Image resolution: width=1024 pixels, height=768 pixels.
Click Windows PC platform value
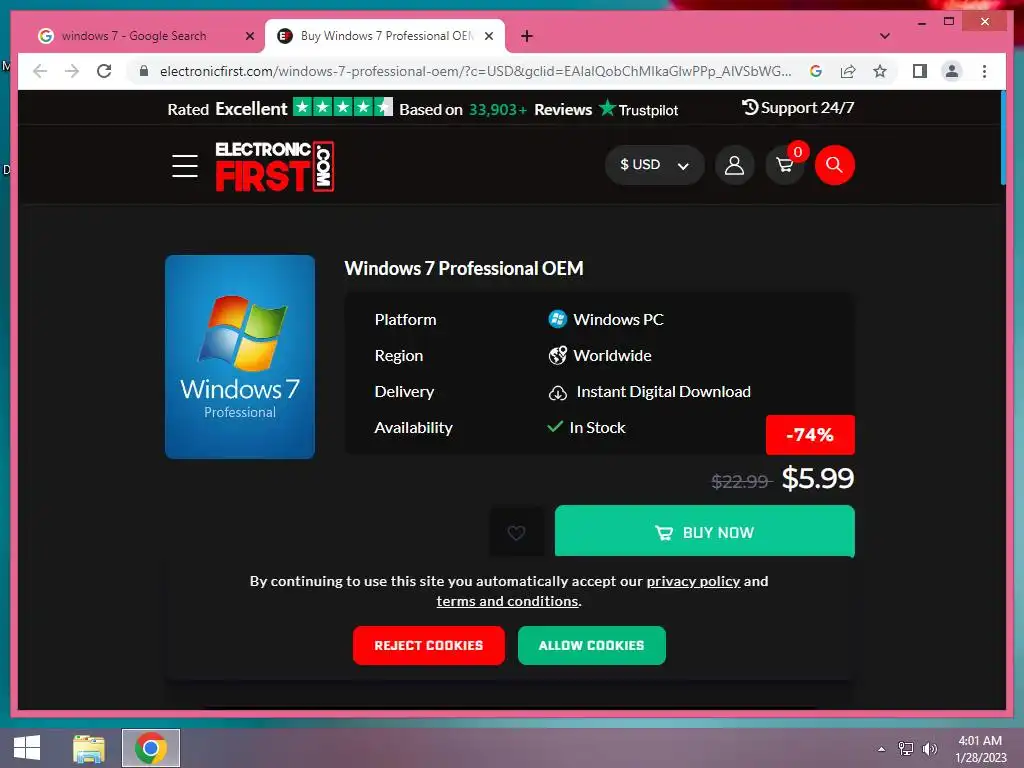tap(618, 319)
